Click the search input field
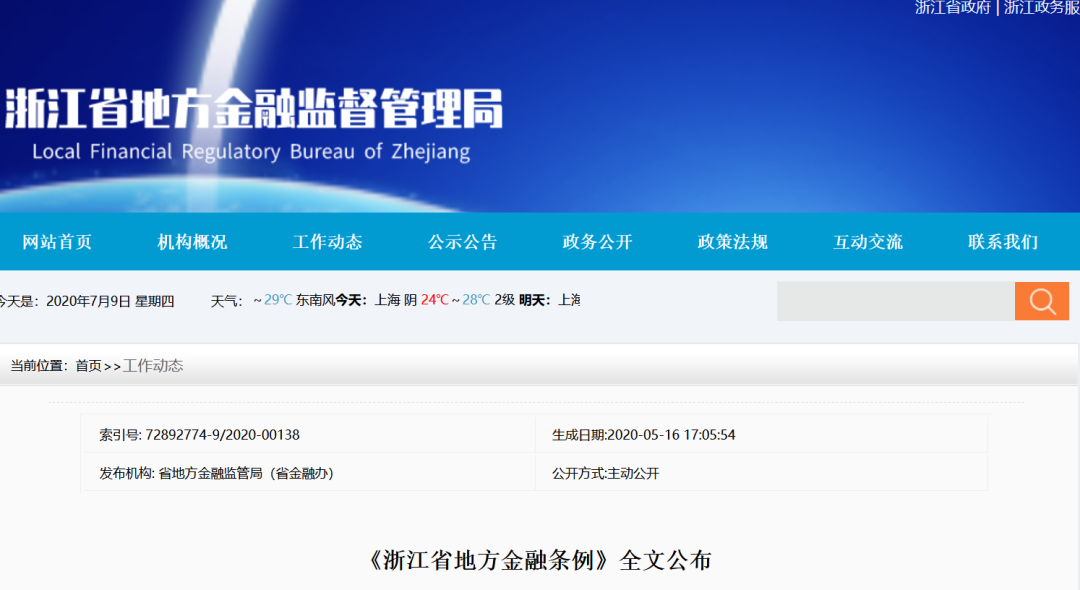This screenshot has width=1080, height=590. click(x=895, y=301)
